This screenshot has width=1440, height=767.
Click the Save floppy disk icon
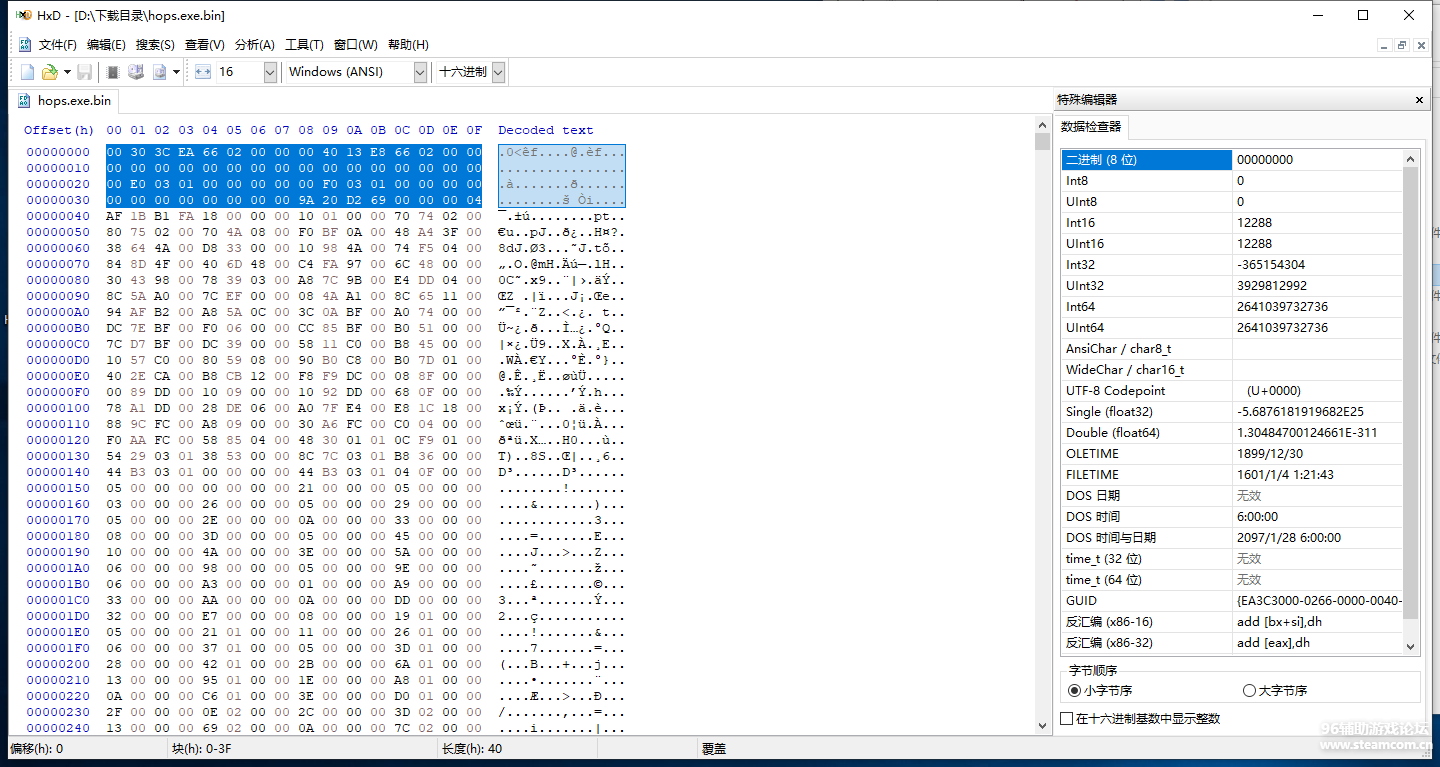pos(85,72)
